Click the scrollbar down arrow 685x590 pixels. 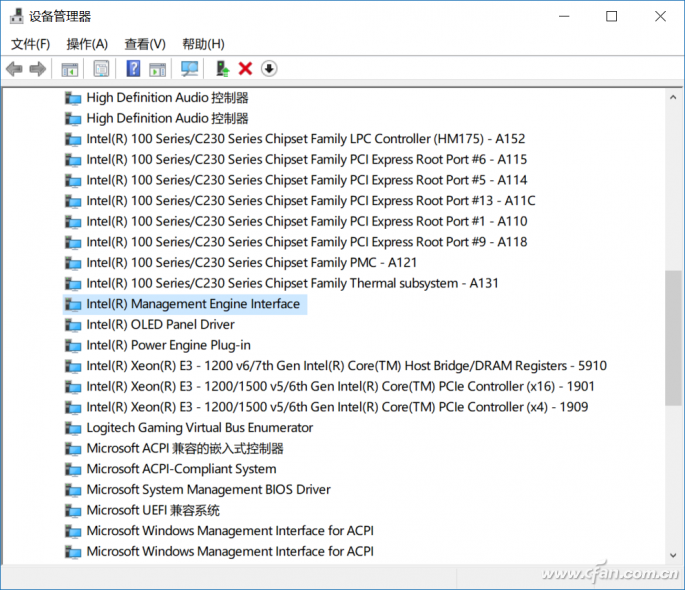click(673, 555)
